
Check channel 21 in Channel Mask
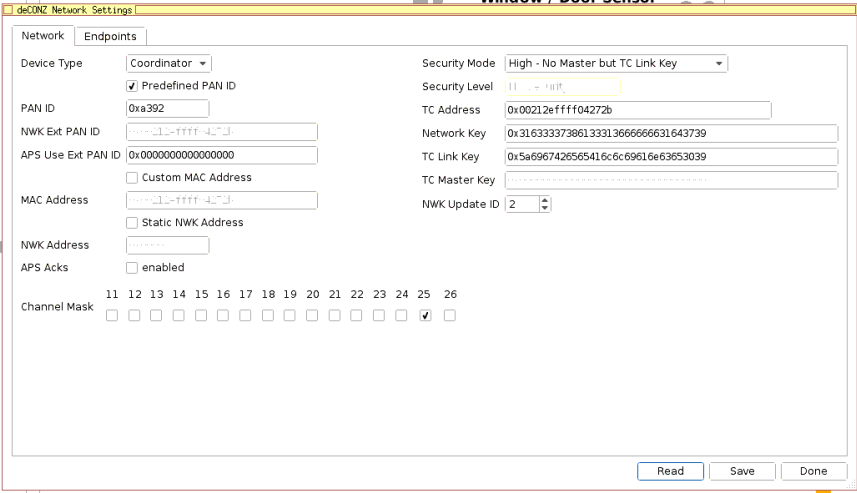pyautogui.click(x=334, y=315)
